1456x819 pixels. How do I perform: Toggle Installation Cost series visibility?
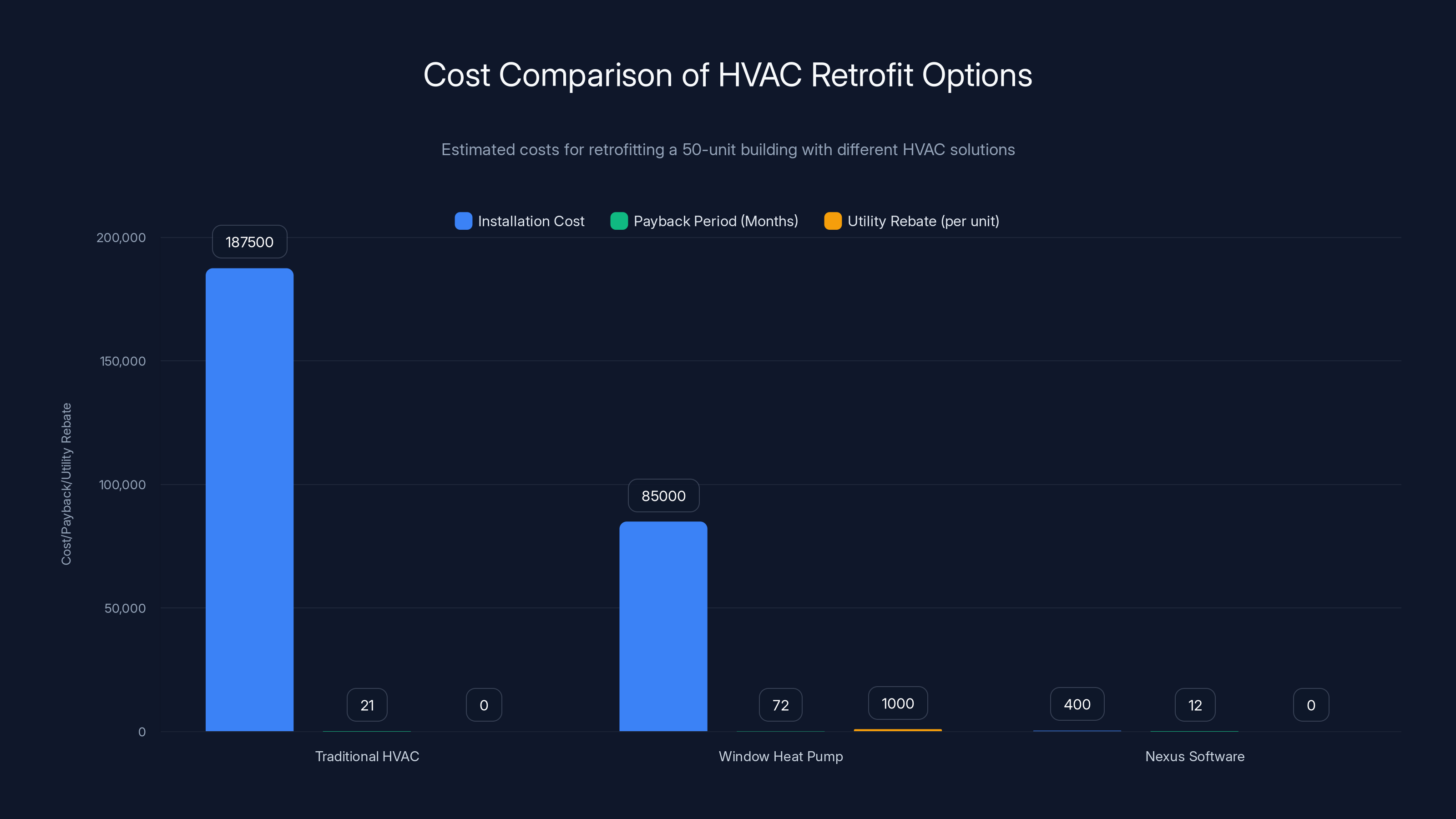click(531, 221)
